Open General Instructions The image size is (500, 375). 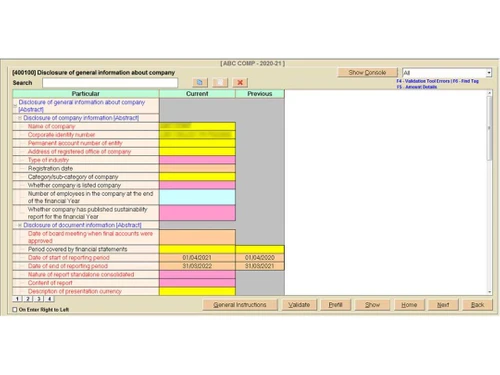(240, 305)
